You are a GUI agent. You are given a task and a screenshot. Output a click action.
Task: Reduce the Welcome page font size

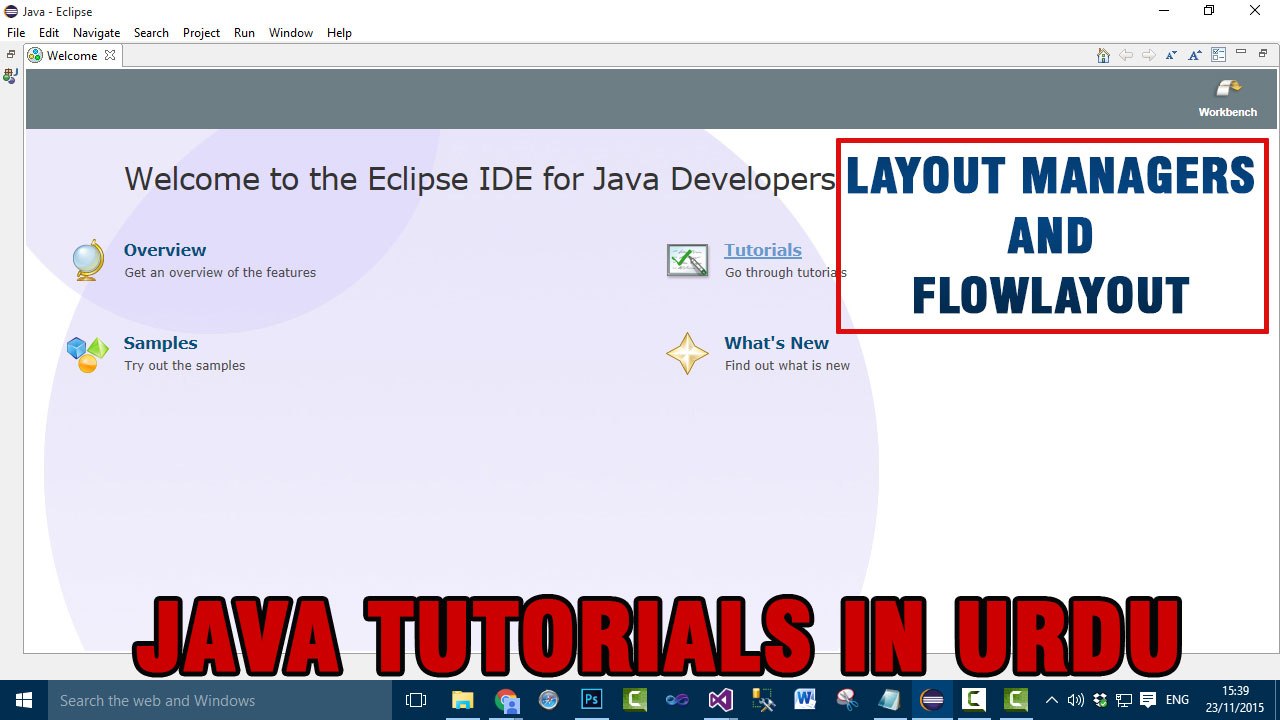[1172, 55]
